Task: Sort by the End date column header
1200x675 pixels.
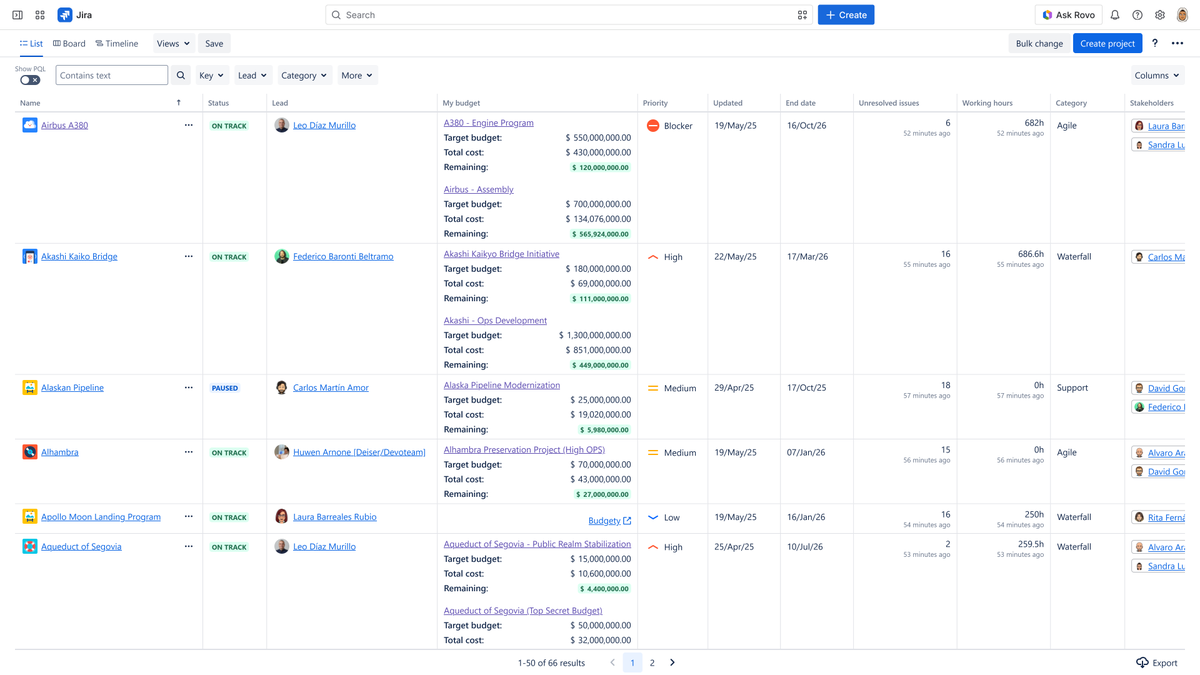Action: coord(800,103)
